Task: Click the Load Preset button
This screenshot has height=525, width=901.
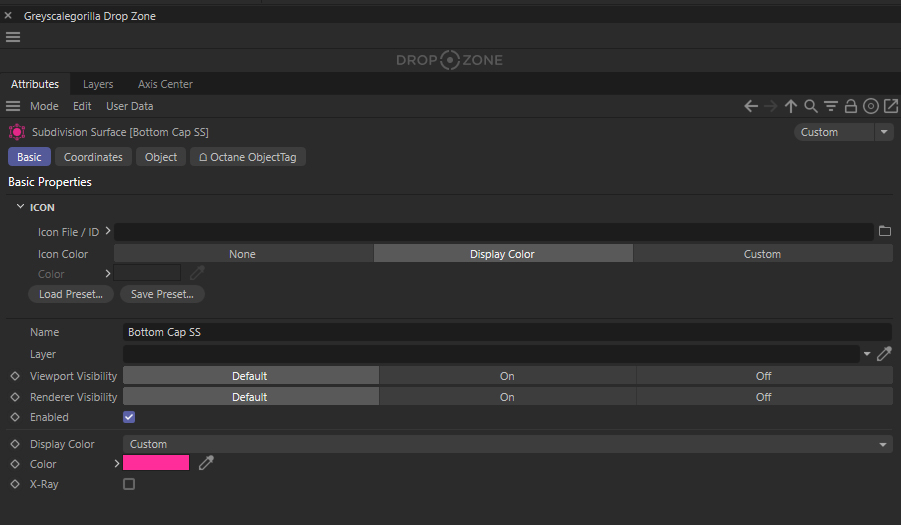Action: (71, 294)
